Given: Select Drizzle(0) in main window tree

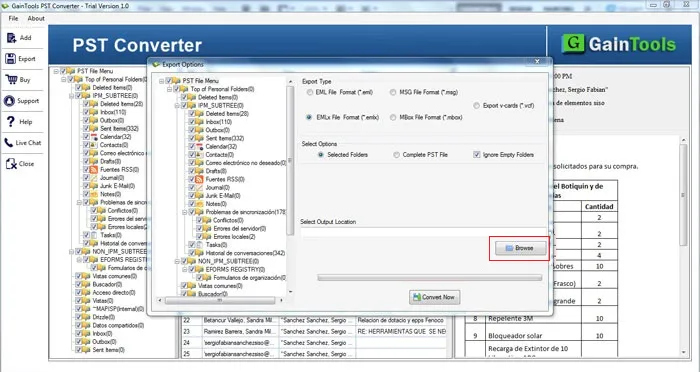Looking at the screenshot, I should pyautogui.click(x=103, y=317).
